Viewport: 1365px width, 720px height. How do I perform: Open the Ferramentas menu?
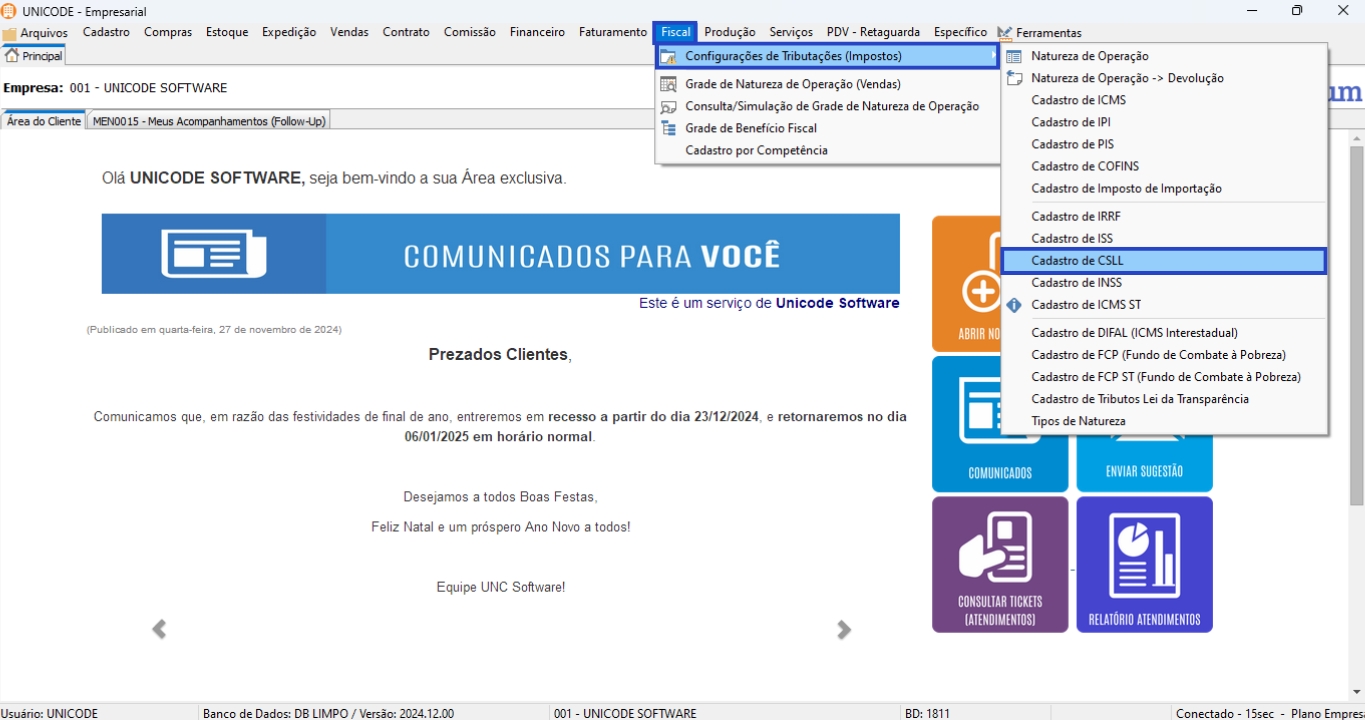(x=1047, y=32)
